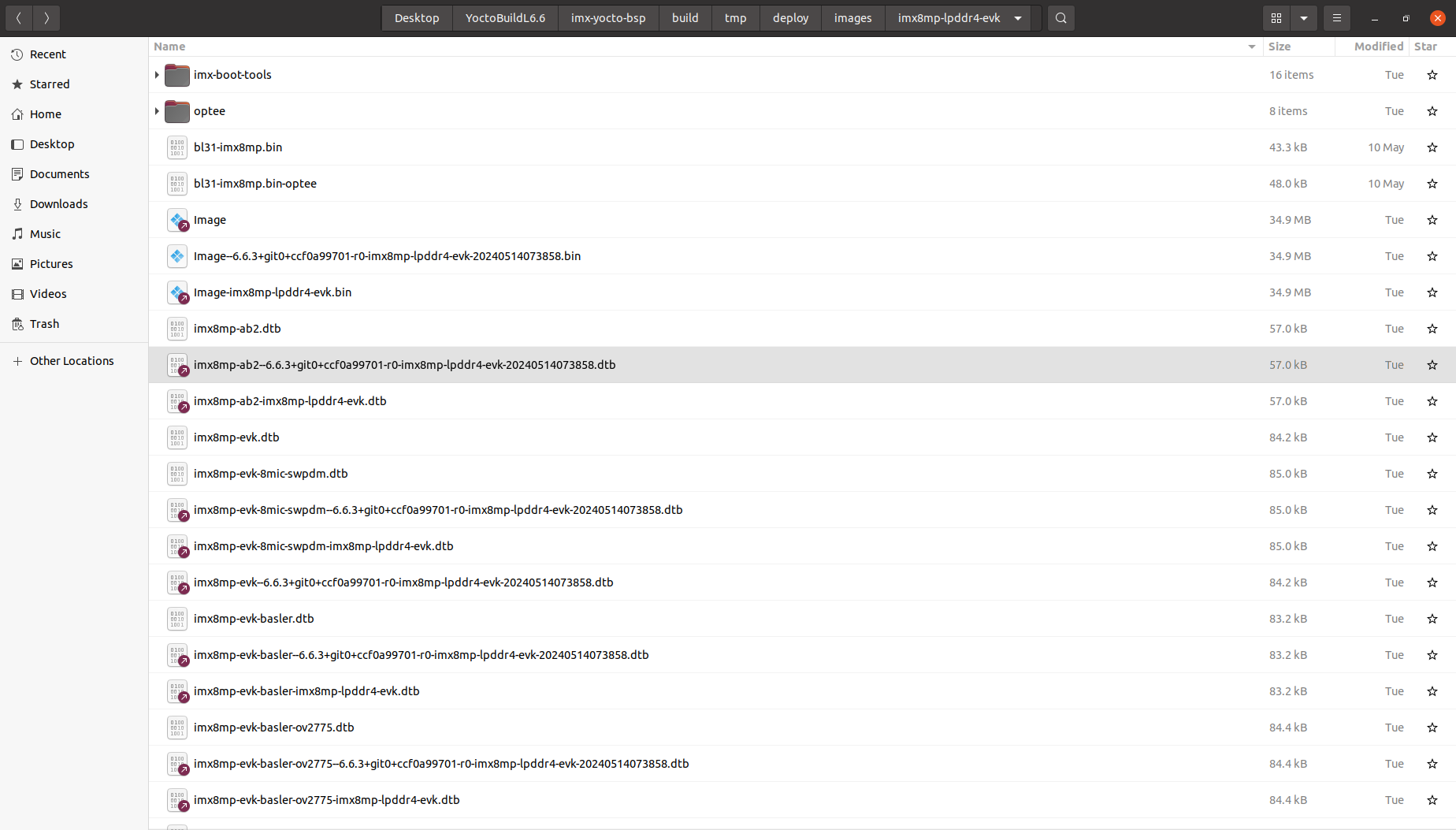This screenshot has height=830, width=1456.
Task: Open the Name column sort dropdown
Action: [x=1251, y=47]
